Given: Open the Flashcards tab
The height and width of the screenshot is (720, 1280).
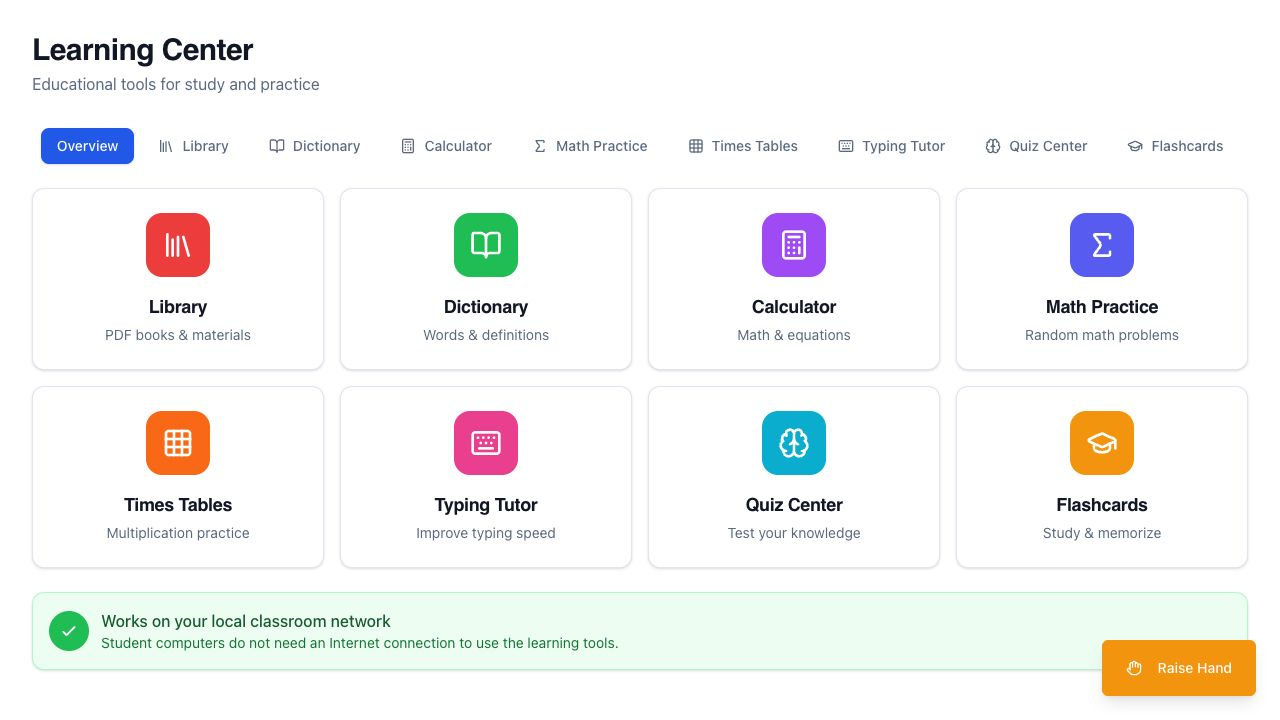Looking at the screenshot, I should tap(1175, 146).
